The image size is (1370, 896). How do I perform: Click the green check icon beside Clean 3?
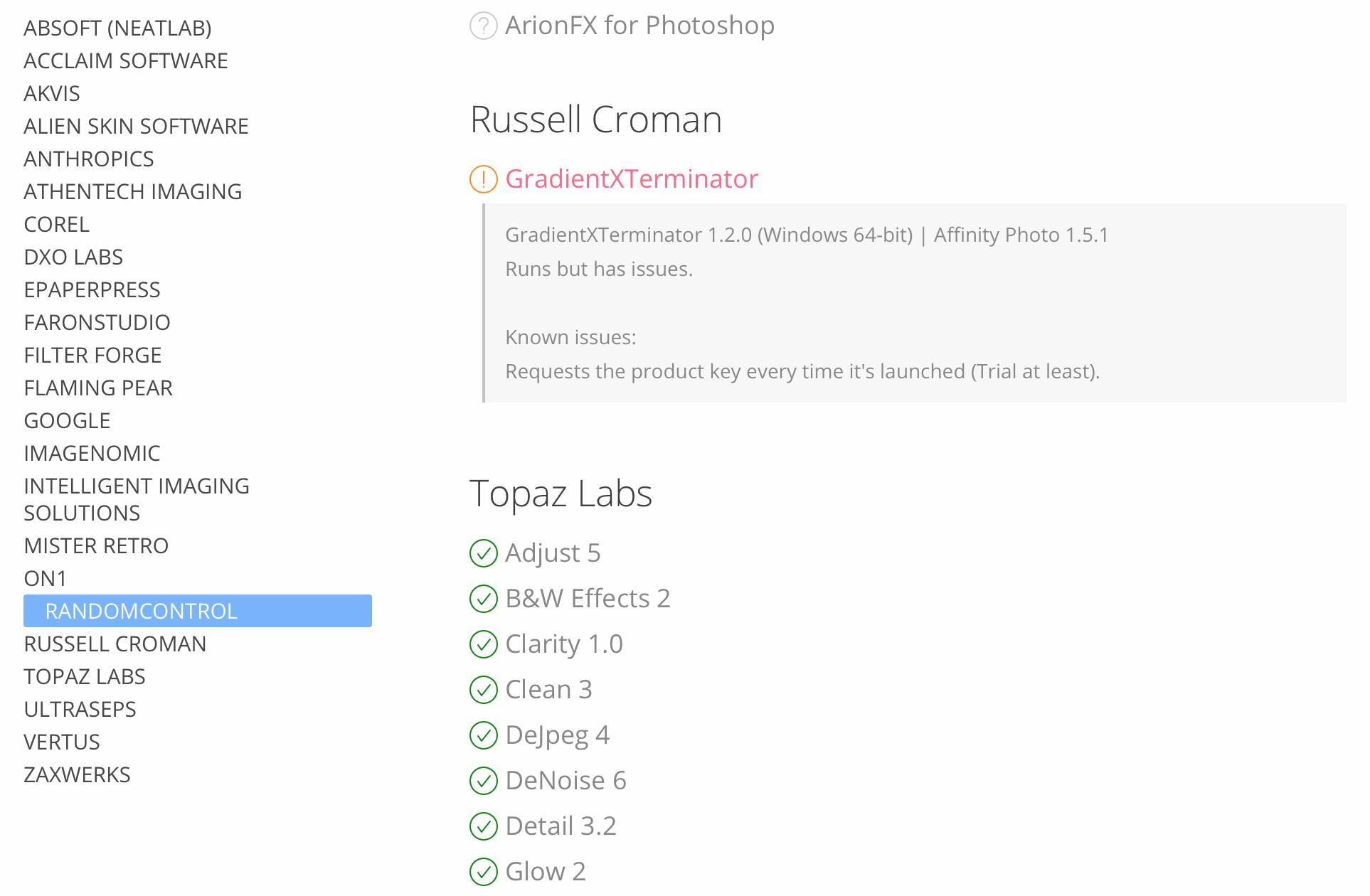483,690
